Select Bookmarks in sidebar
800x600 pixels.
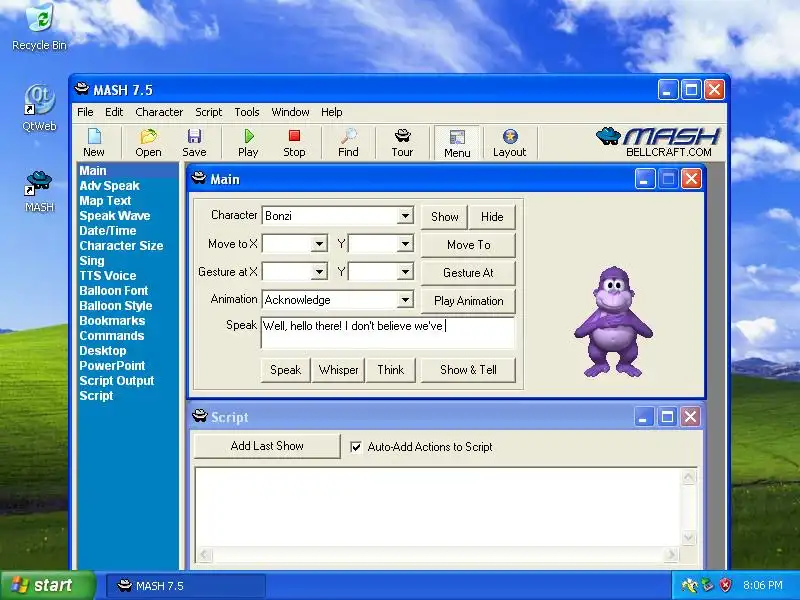(x=112, y=320)
